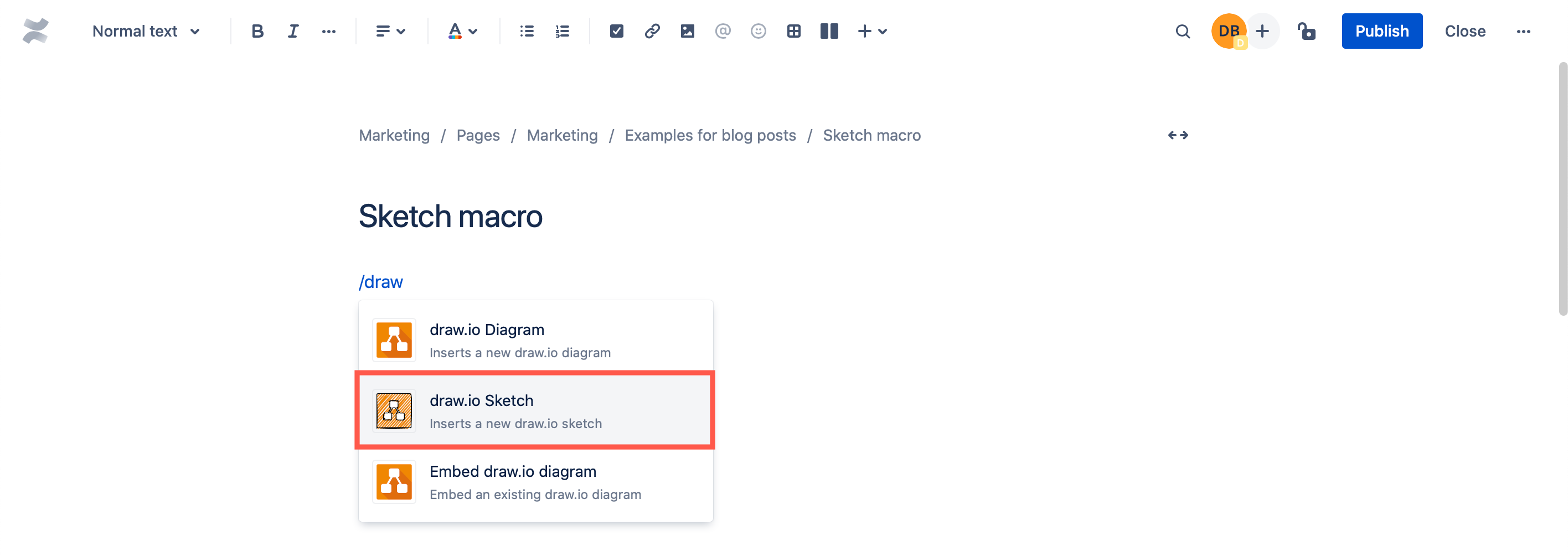This screenshot has width=1568, height=555.
Task: Apply italic formatting
Action: tap(293, 31)
